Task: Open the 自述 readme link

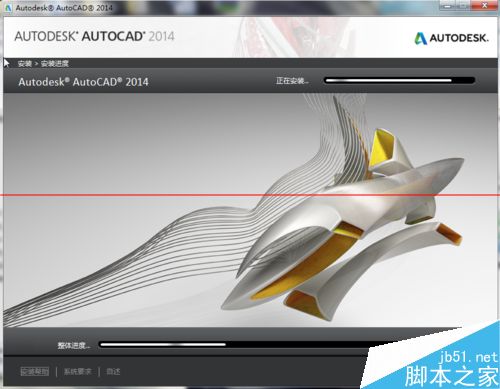Action: coord(113,371)
